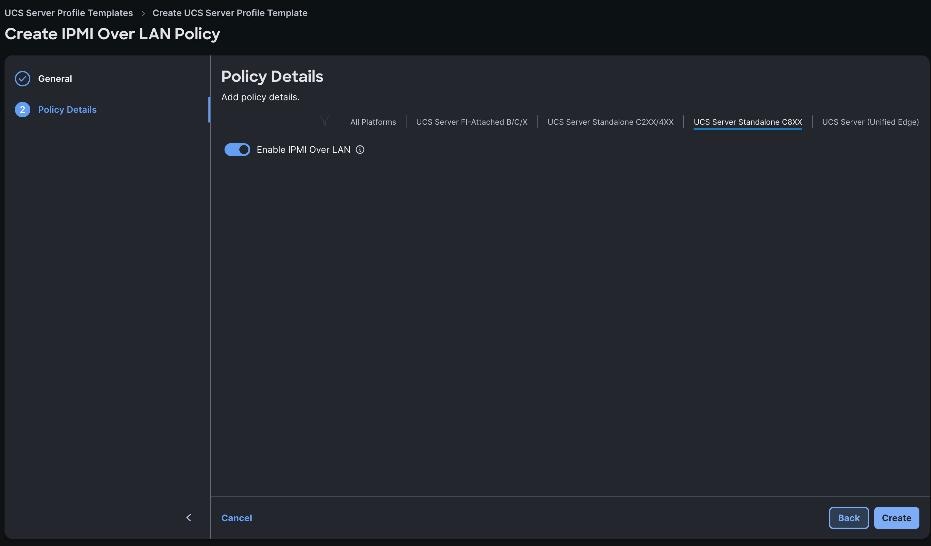Click the info icon beside Enable IPMI Over LAN

pos(360,150)
